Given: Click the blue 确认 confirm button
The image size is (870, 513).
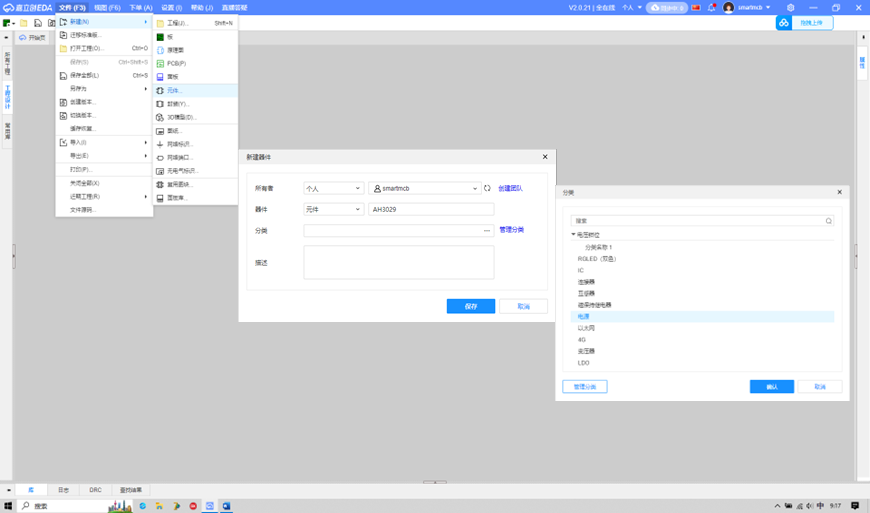Looking at the screenshot, I should pyautogui.click(x=772, y=387).
